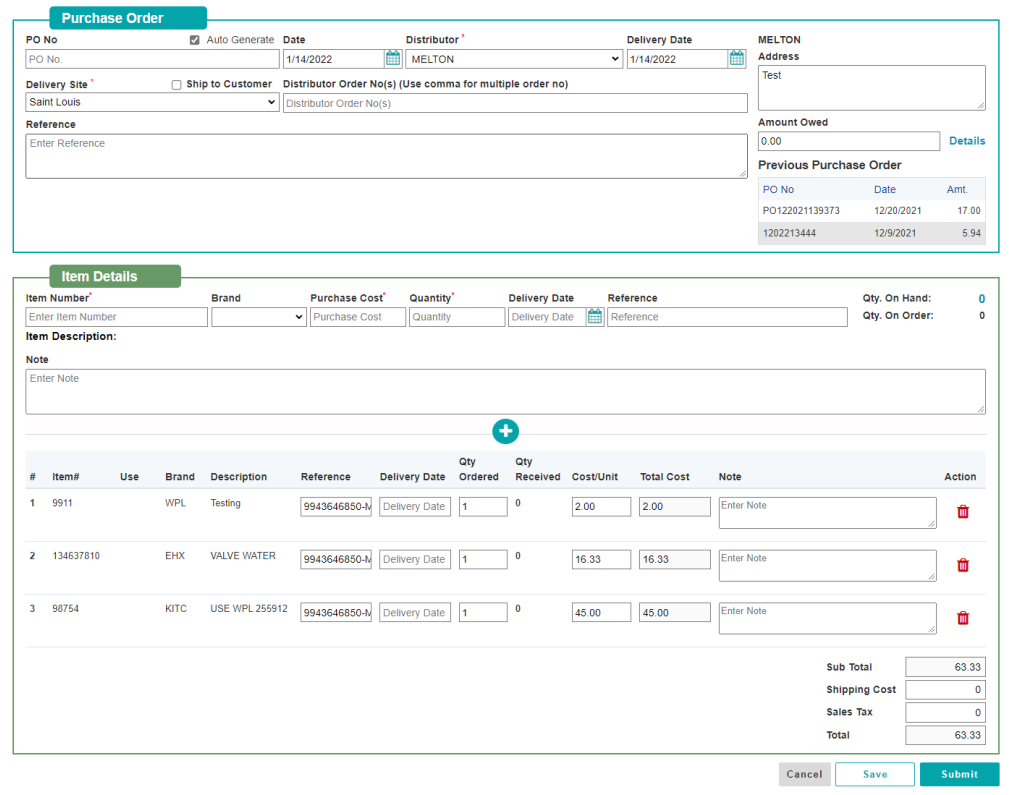The width and height of the screenshot is (1017, 795).
Task: Open calendar picker for PO Date
Action: (393, 58)
